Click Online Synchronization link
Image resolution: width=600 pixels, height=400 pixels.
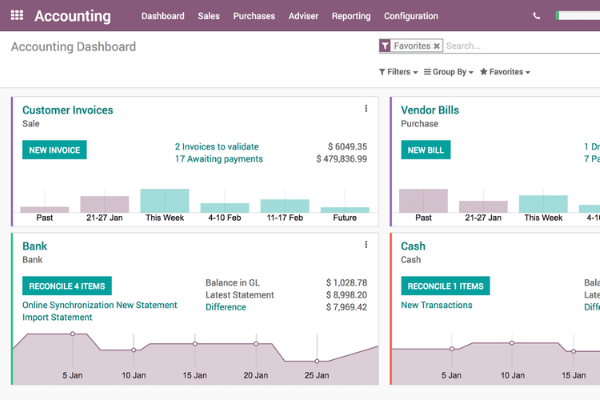pyautogui.click(x=68, y=305)
